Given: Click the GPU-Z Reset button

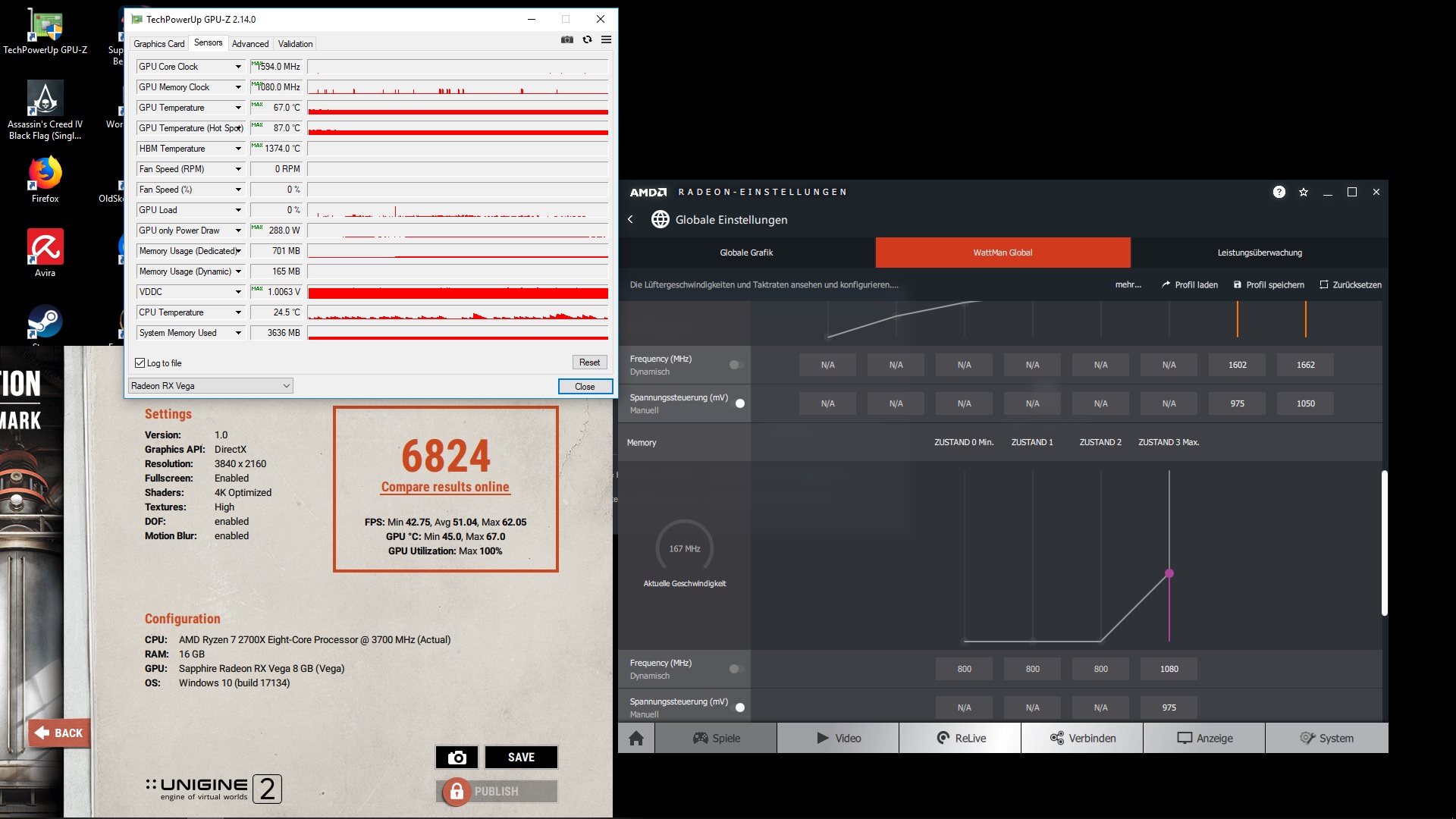Looking at the screenshot, I should (589, 362).
